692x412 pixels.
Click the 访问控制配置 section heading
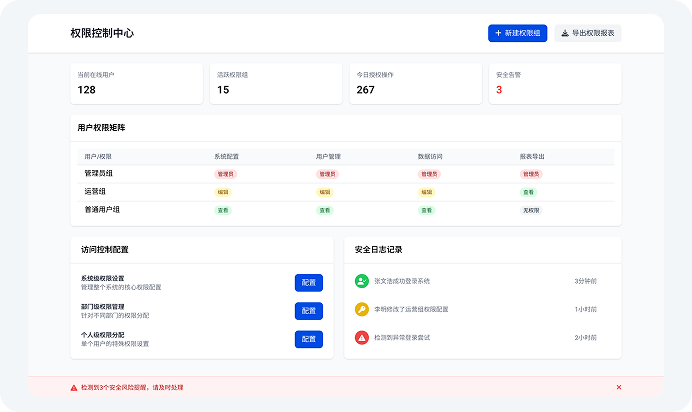pyautogui.click(x=105, y=250)
